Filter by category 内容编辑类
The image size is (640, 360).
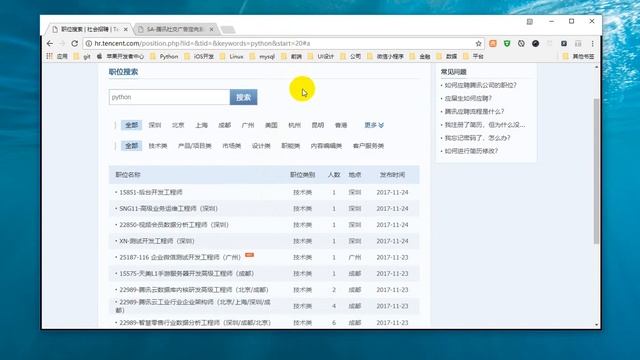(326, 146)
